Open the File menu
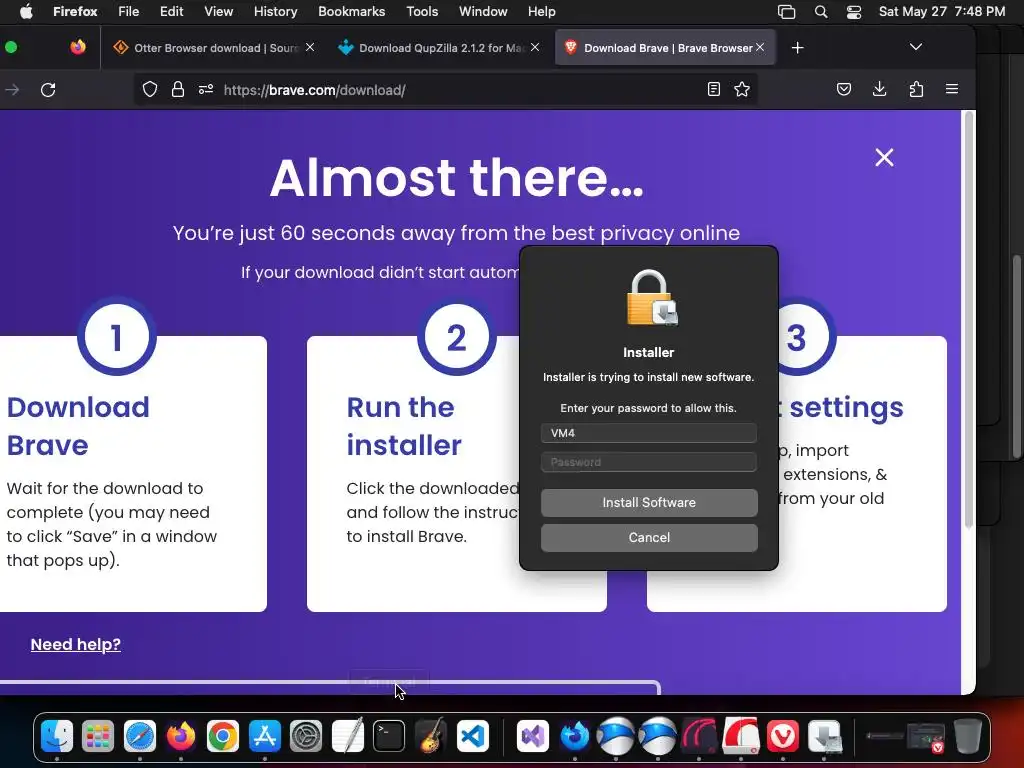This screenshot has height=768, width=1024. (129, 11)
